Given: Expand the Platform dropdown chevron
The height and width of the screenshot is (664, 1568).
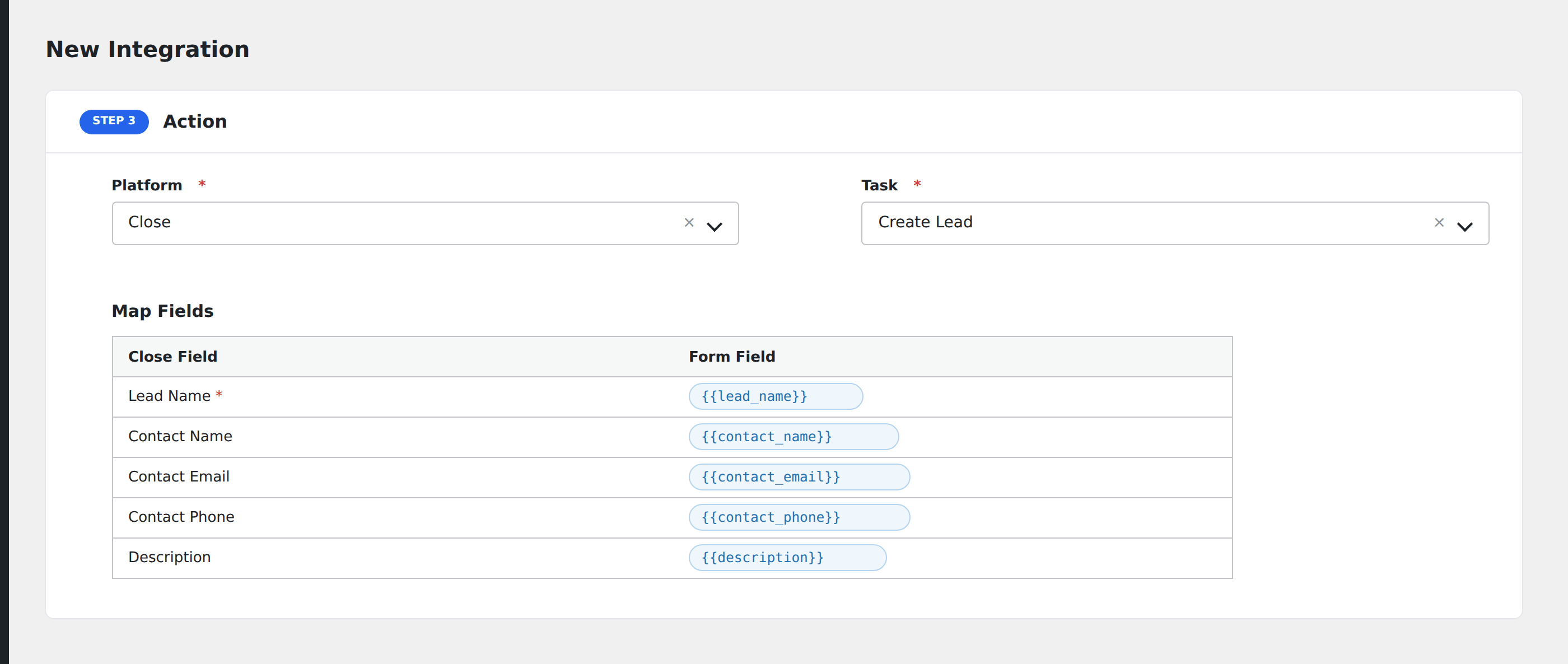Looking at the screenshot, I should 715,226.
